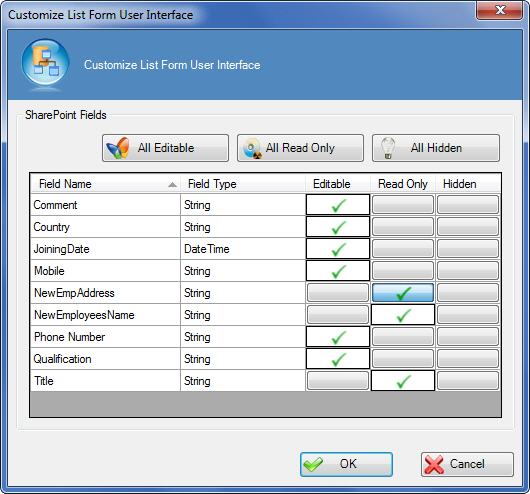Toggle Editable for NewEmpAddress field
530x494 pixels.
point(338,293)
